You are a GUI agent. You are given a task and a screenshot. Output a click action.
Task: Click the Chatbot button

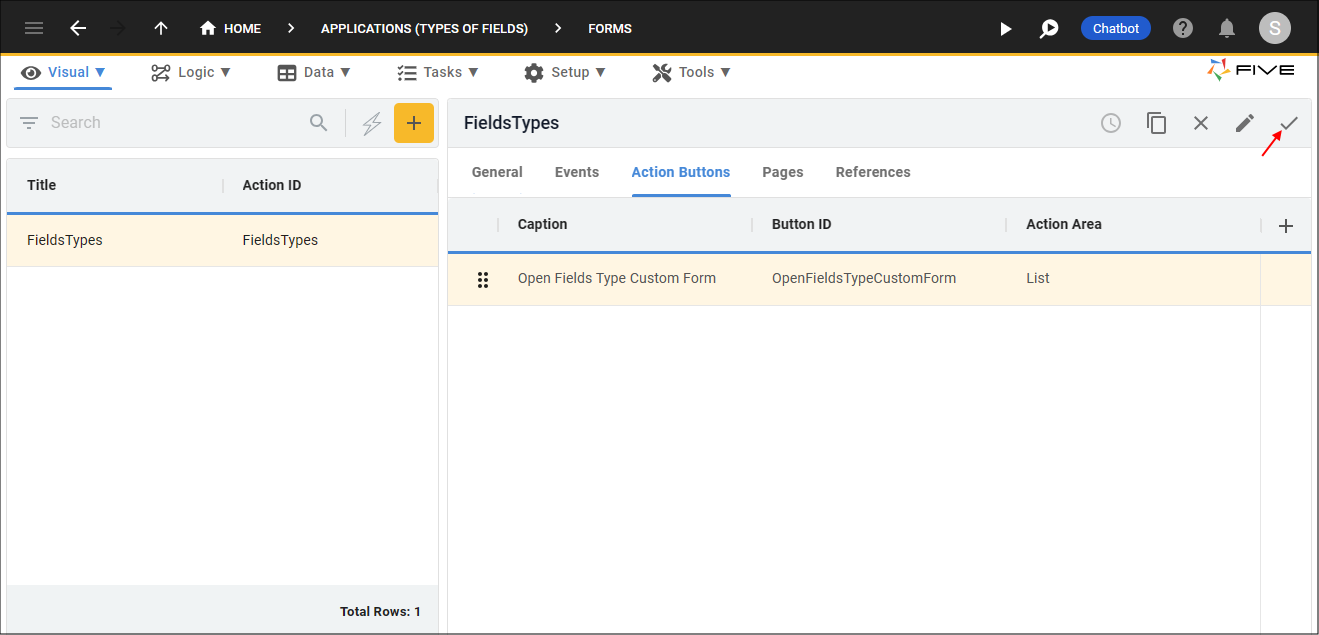(1115, 28)
